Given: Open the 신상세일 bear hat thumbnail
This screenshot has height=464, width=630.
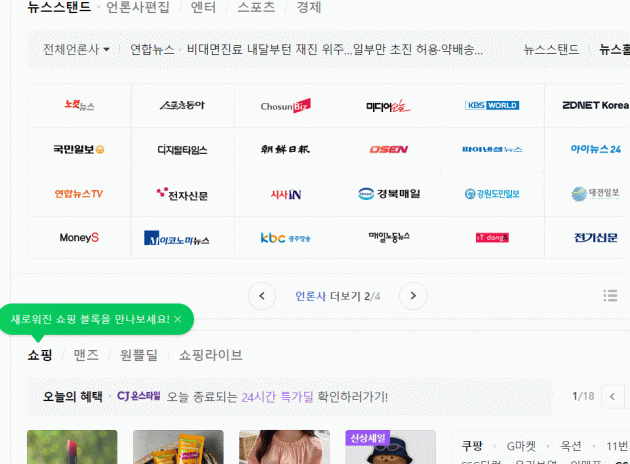Looking at the screenshot, I should pyautogui.click(x=391, y=447).
